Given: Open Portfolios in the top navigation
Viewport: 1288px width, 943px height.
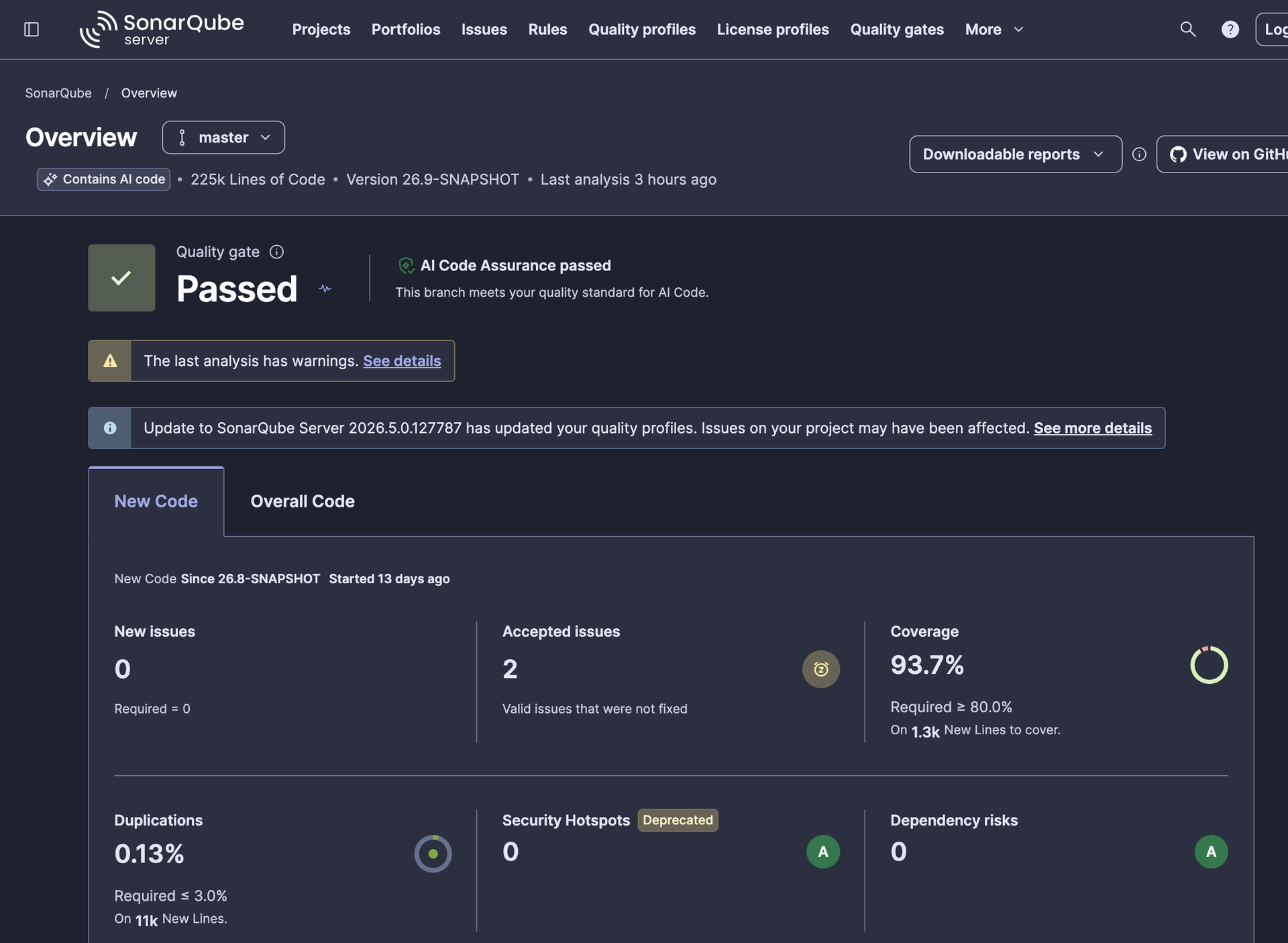Looking at the screenshot, I should click(x=406, y=30).
